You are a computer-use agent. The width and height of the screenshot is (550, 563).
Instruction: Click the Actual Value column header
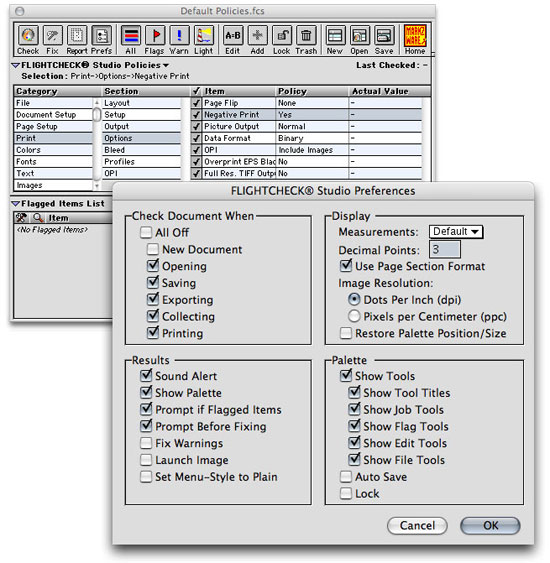pos(389,91)
